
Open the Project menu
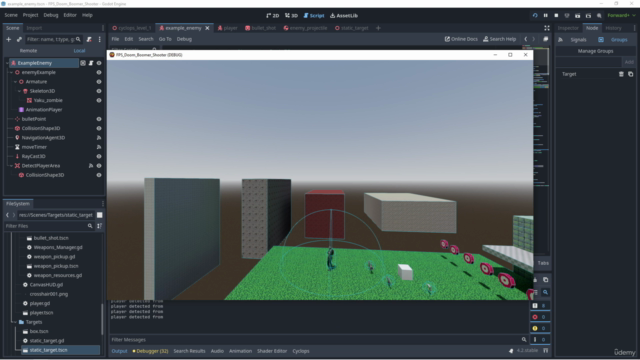point(30,15)
